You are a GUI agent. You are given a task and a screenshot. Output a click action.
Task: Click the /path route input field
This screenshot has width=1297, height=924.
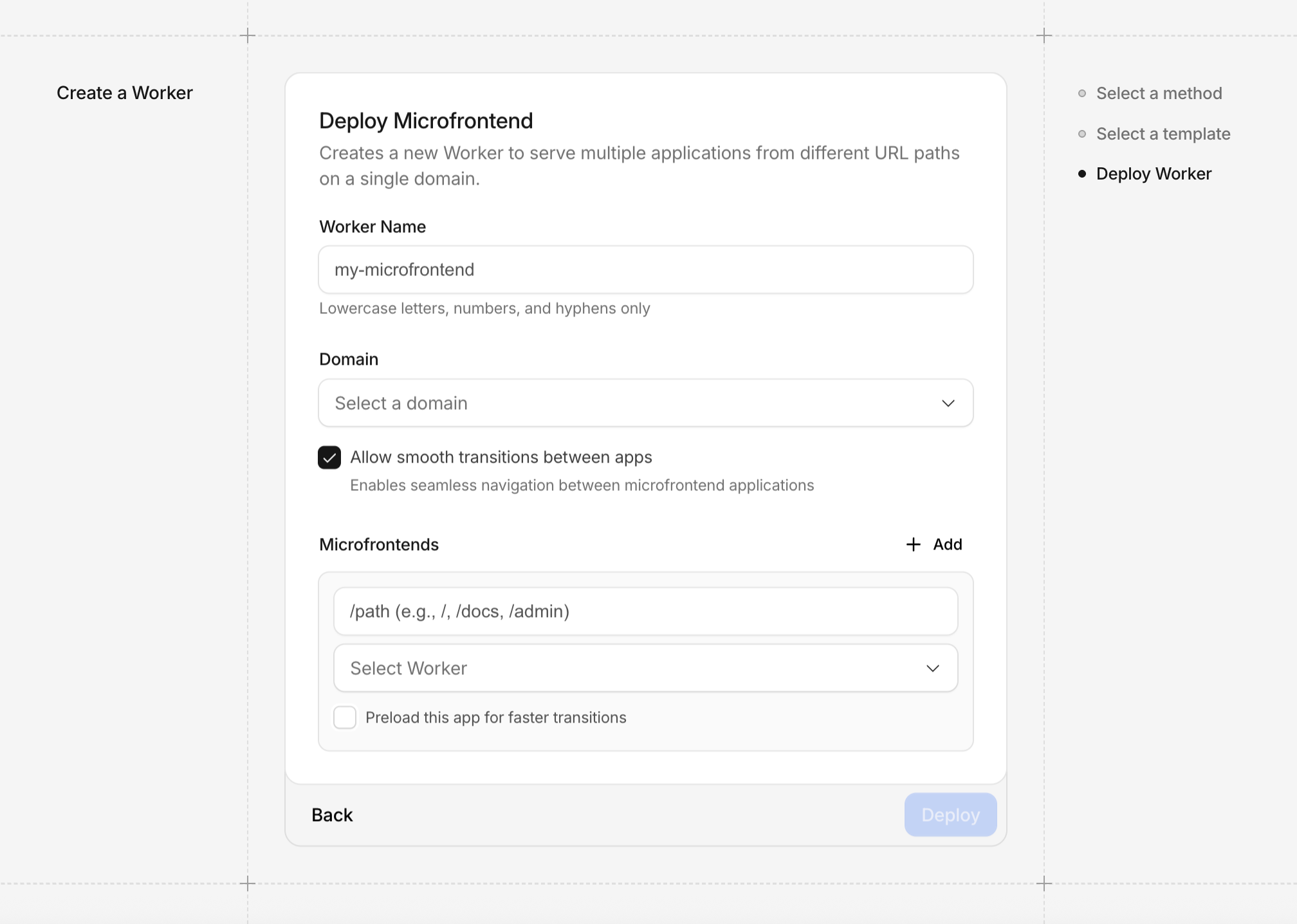coord(645,611)
